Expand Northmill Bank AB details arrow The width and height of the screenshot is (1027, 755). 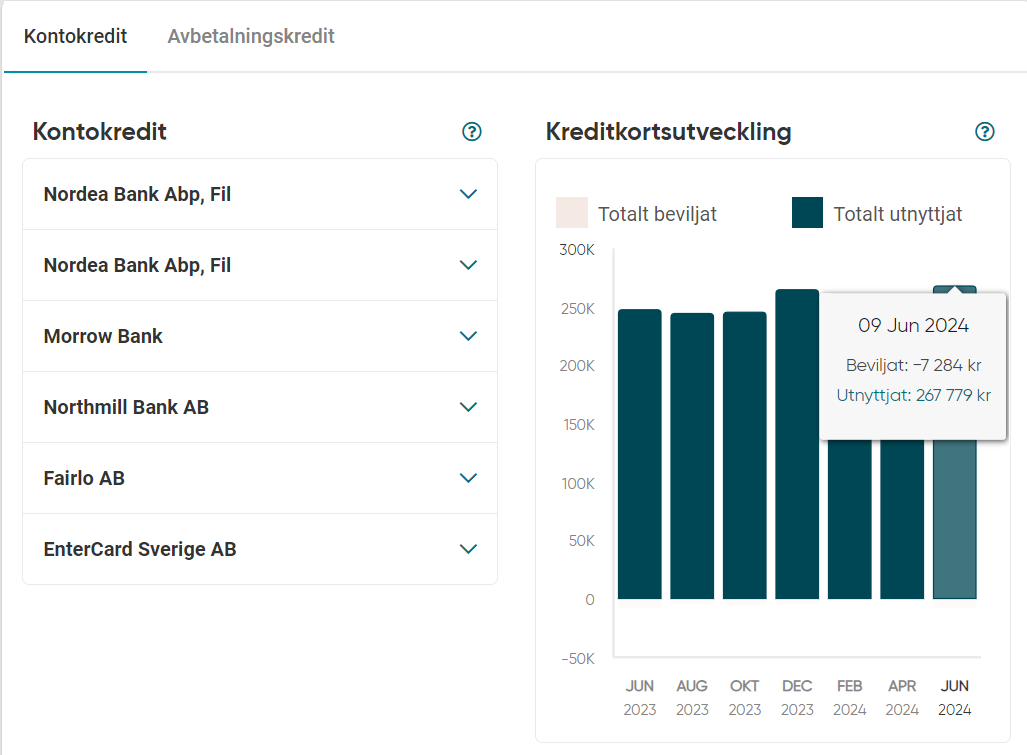468,407
